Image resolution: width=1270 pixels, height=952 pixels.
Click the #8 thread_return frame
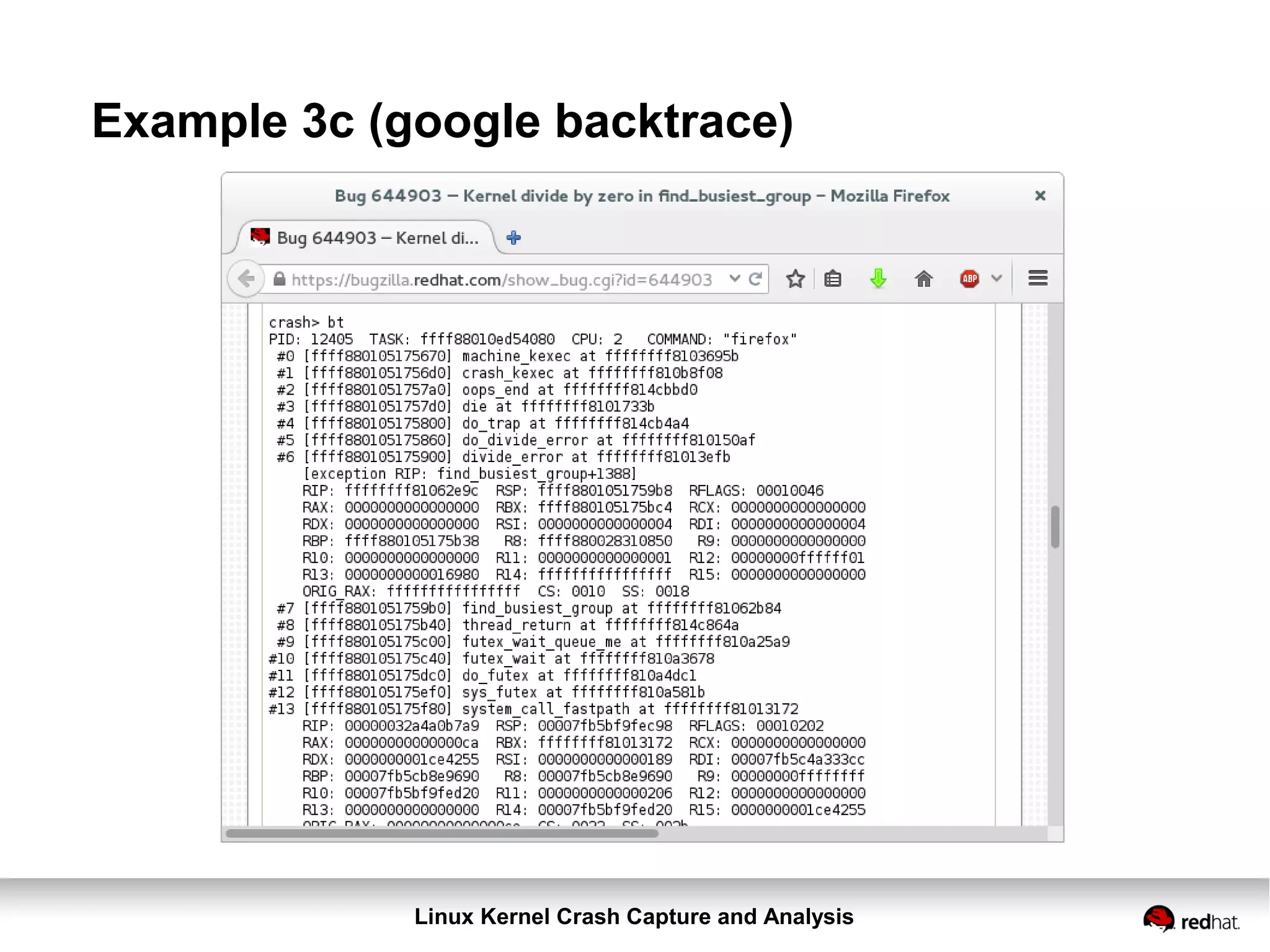click(x=508, y=625)
